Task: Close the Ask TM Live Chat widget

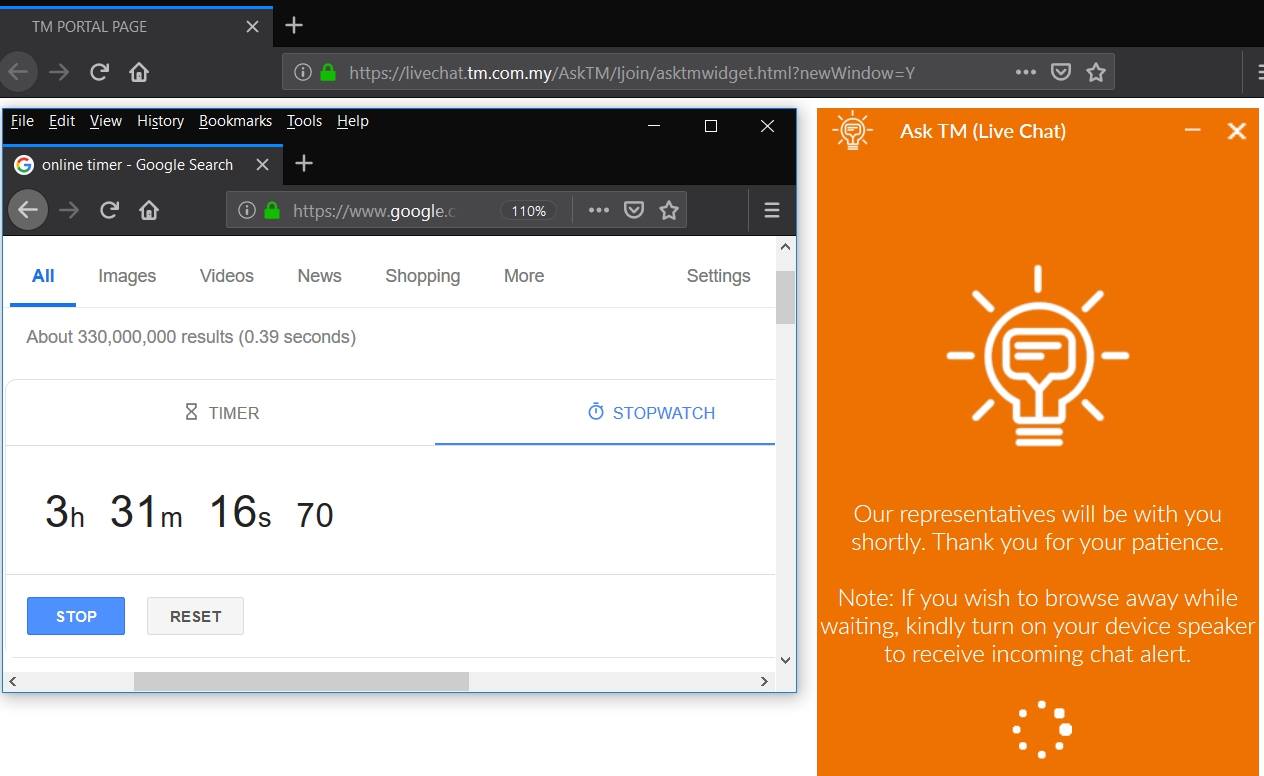Action: click(x=1237, y=131)
